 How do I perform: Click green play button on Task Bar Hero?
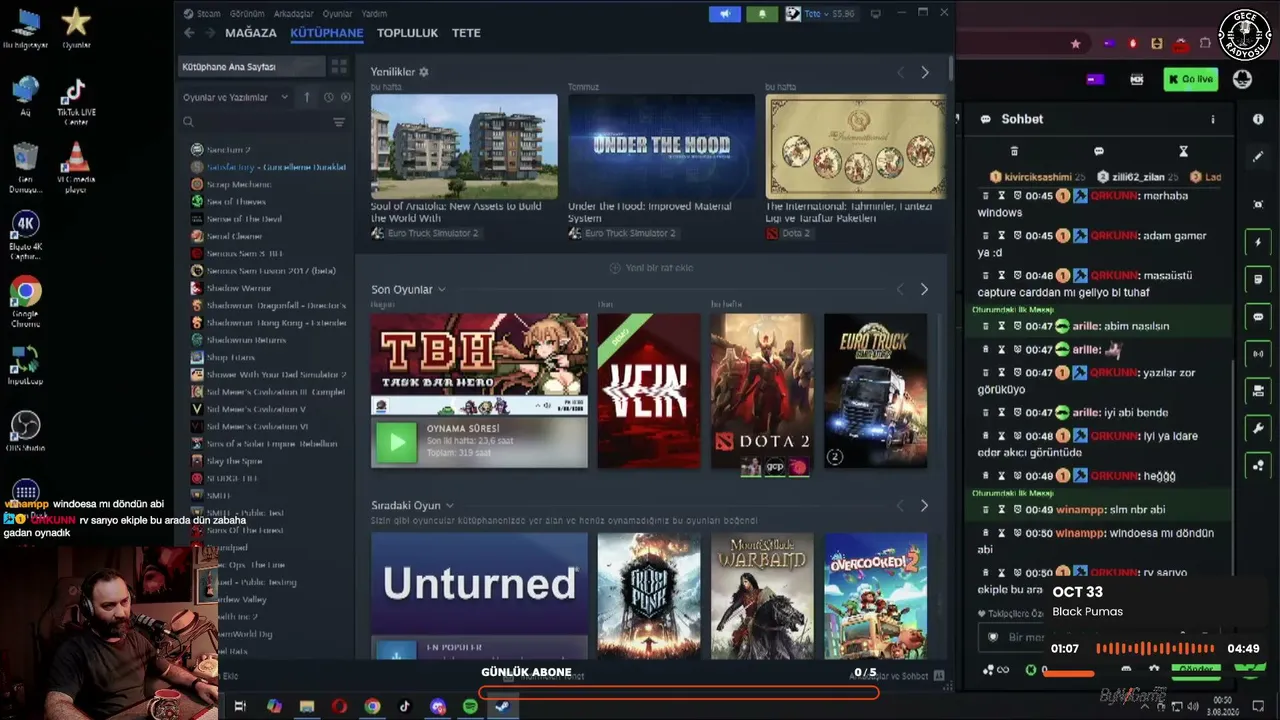click(x=397, y=442)
